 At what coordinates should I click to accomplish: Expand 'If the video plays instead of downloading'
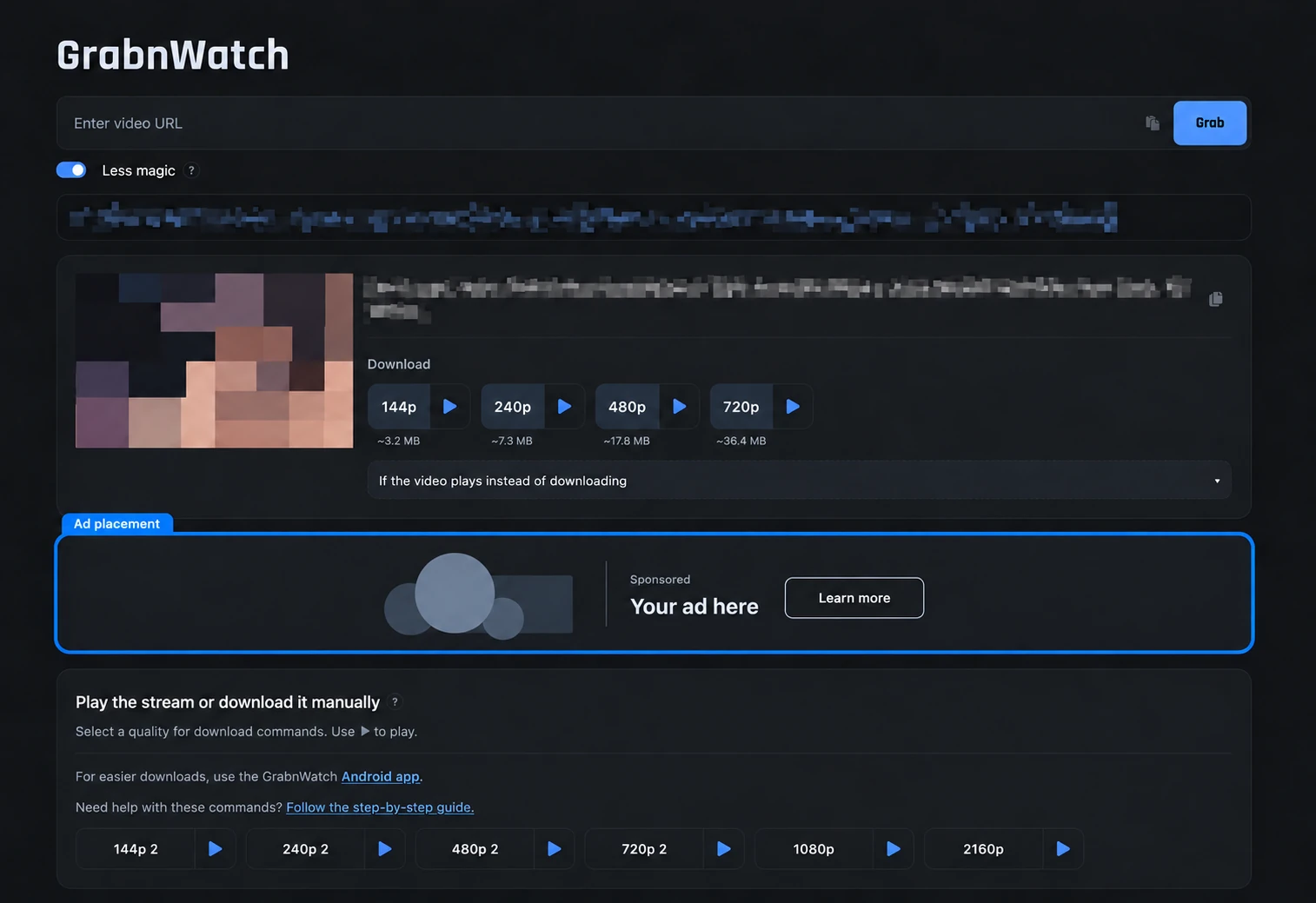coord(799,481)
